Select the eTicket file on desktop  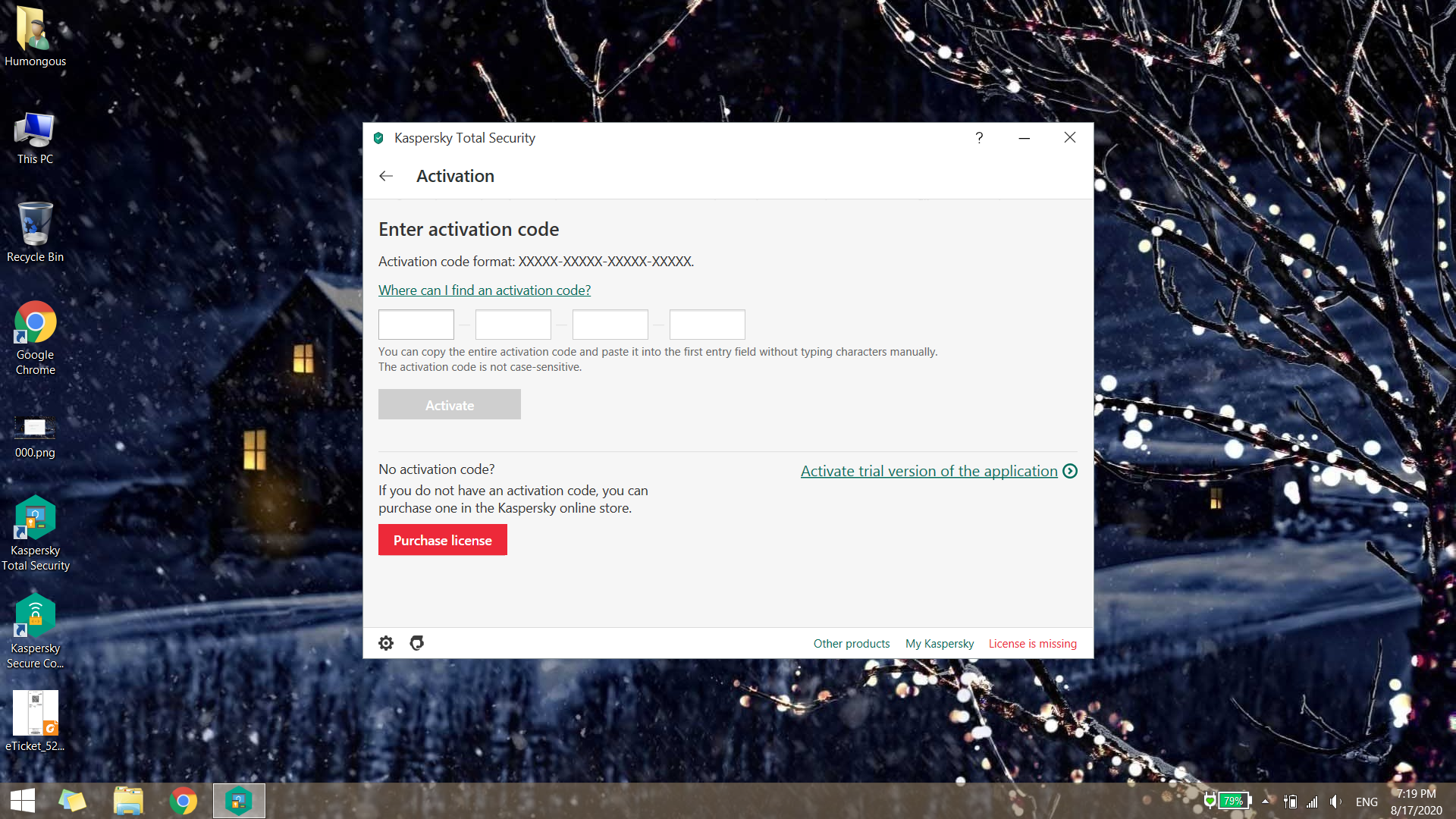[x=35, y=721]
